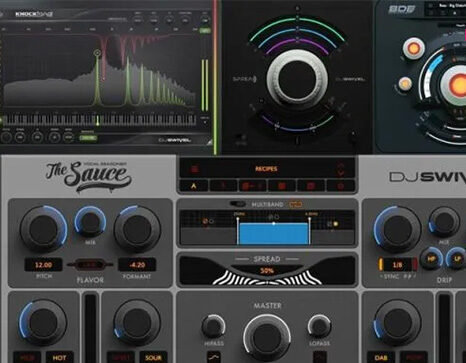The image size is (466, 363).
Task: Click the filter slope icon under Hipass
Action: [x=214, y=357]
